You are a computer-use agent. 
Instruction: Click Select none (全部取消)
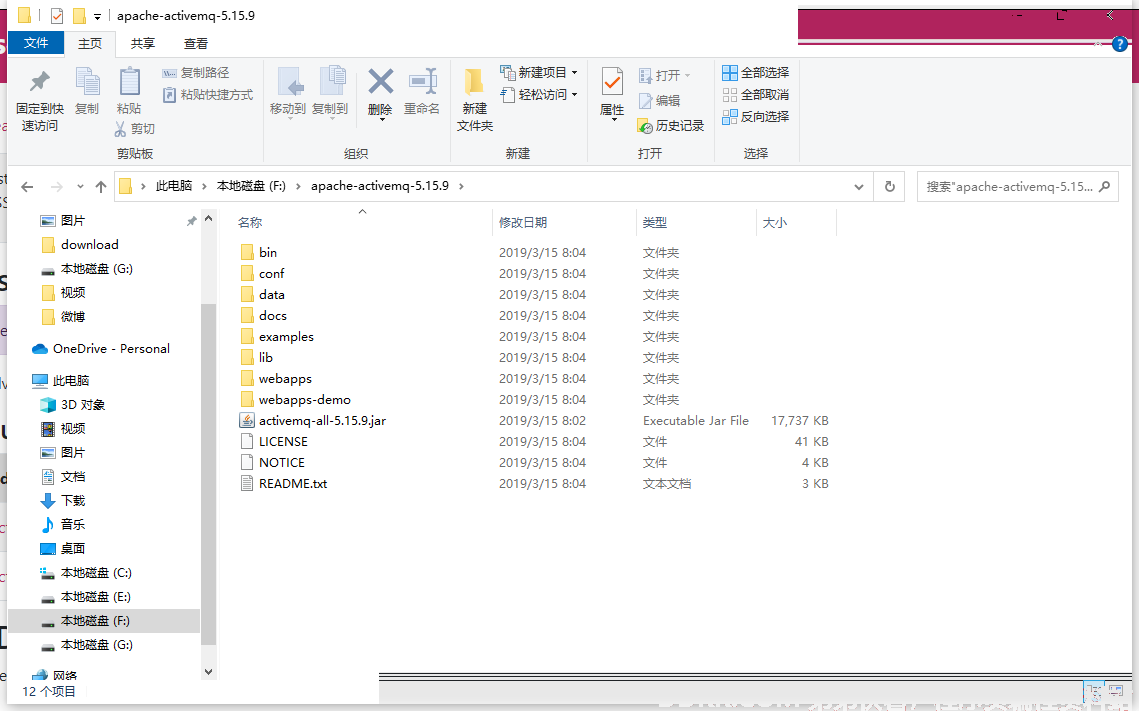[755, 94]
